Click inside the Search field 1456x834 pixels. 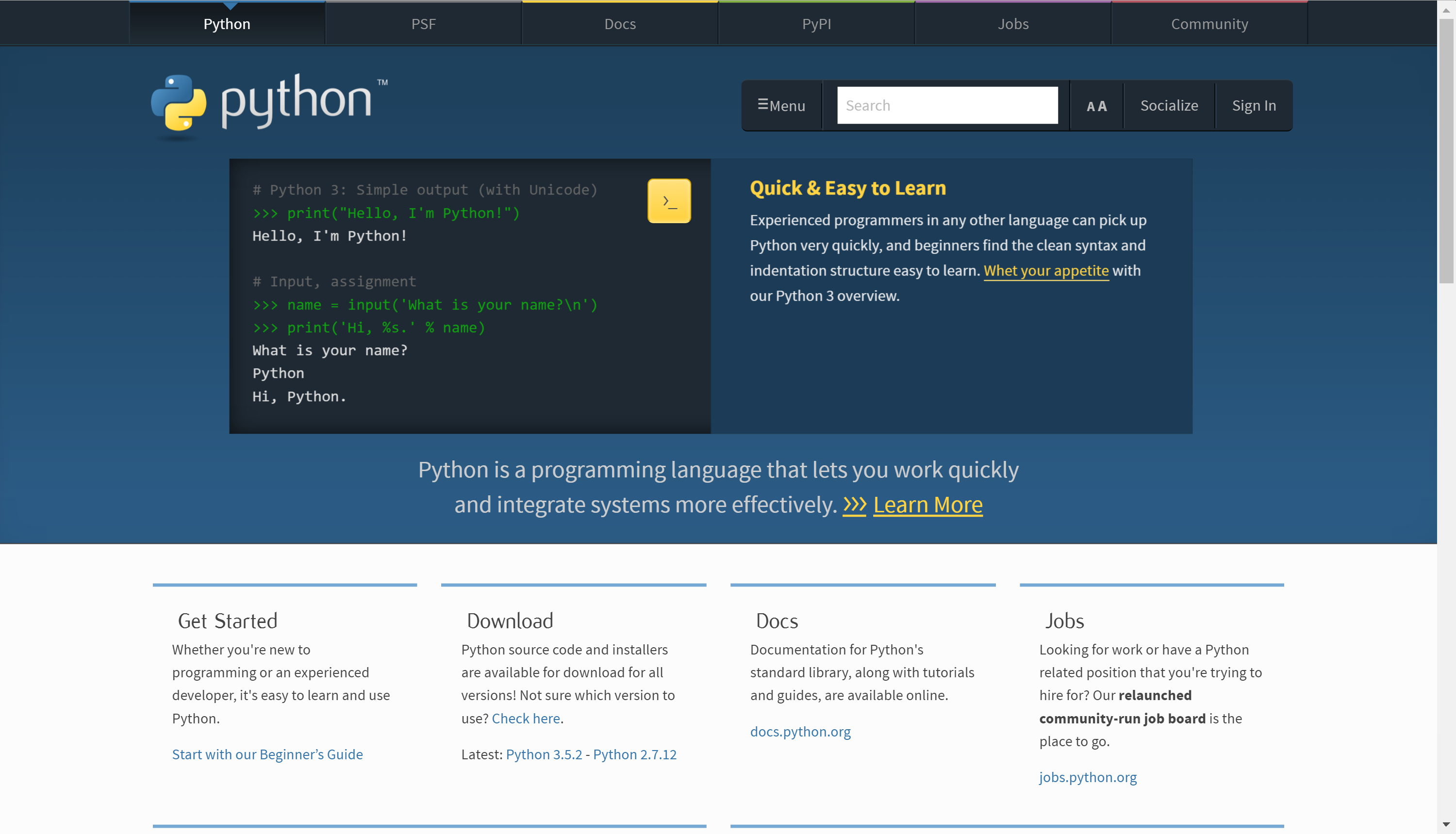pyautogui.click(x=947, y=105)
